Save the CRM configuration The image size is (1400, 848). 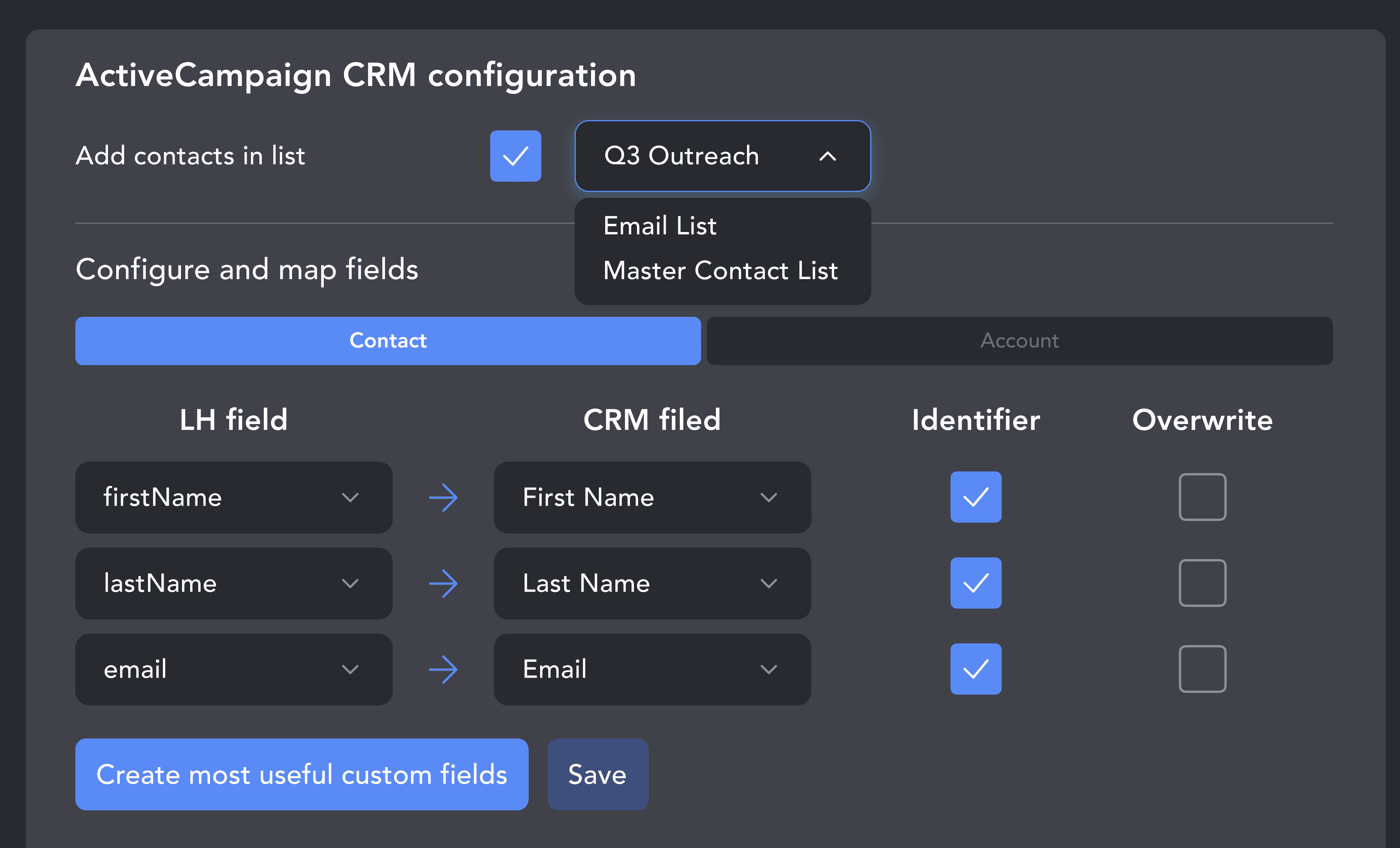[597, 774]
